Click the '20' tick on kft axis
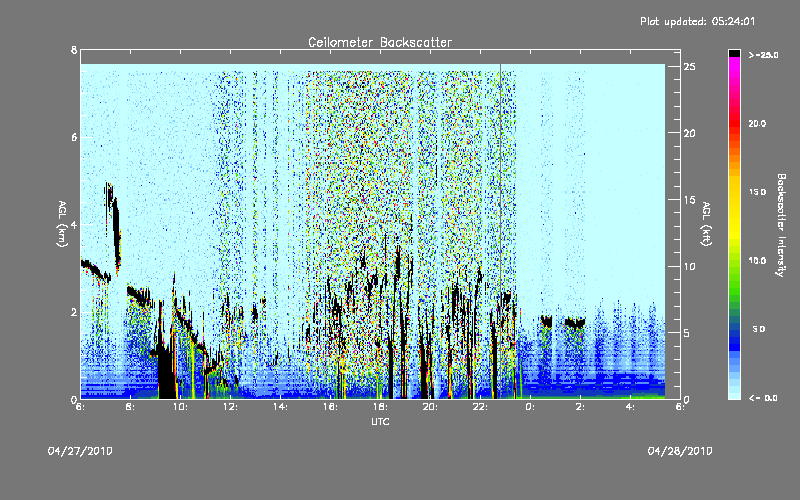The height and width of the screenshot is (500, 800). click(690, 133)
